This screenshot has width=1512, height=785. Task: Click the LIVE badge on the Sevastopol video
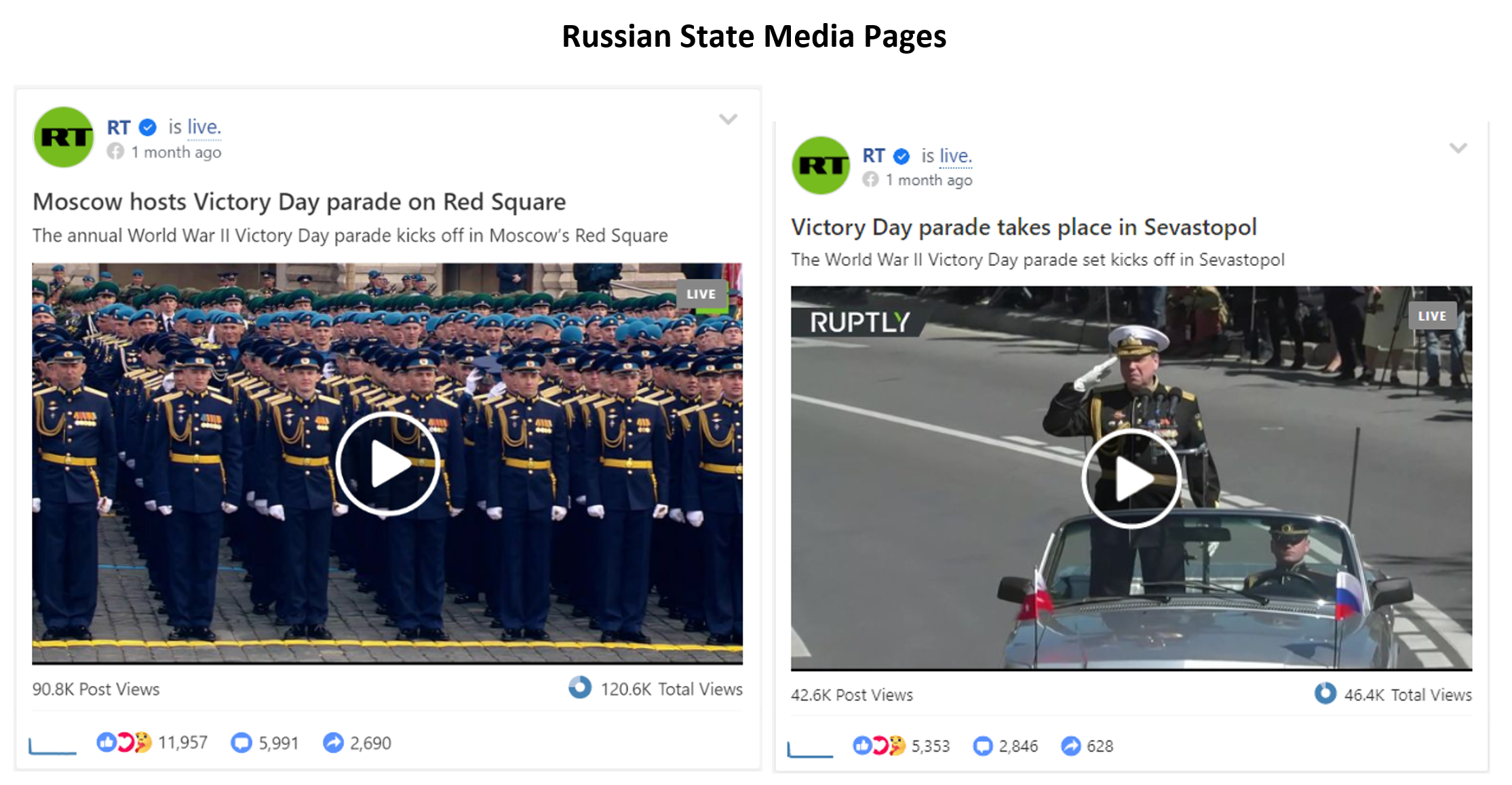coord(1432,315)
